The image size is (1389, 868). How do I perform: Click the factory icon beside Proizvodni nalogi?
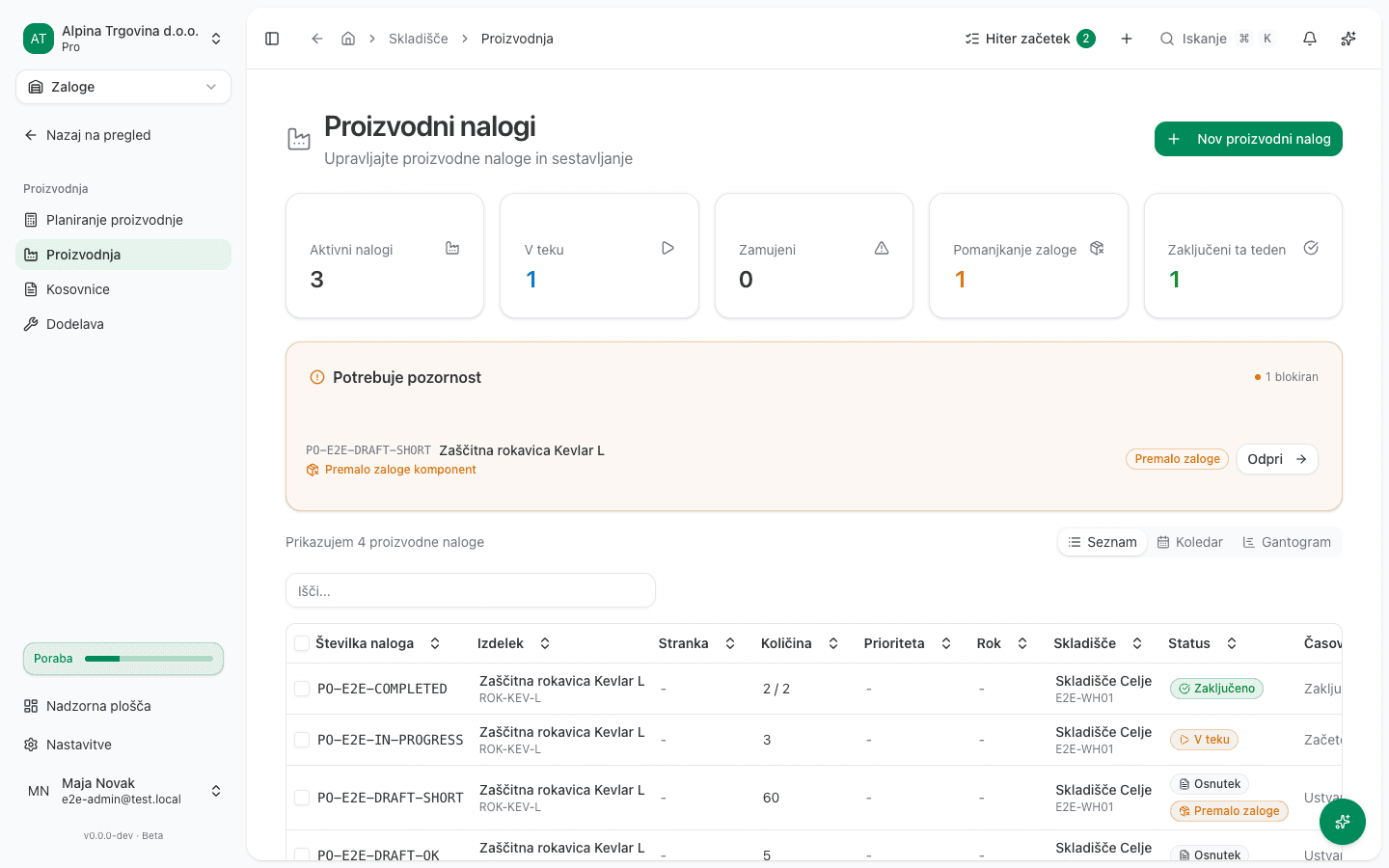coord(299,140)
